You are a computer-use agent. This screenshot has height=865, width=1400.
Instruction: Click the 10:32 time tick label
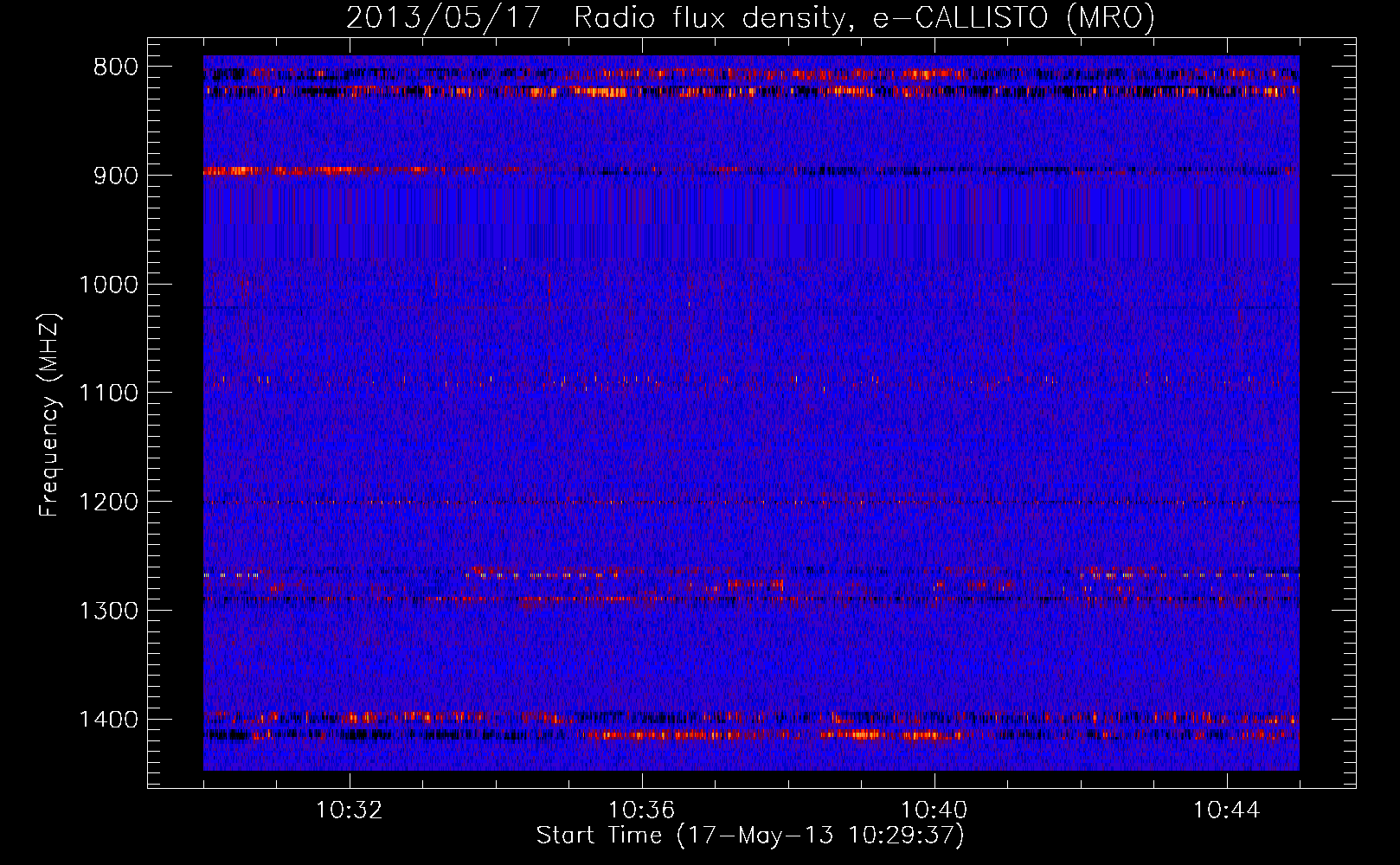350,811
